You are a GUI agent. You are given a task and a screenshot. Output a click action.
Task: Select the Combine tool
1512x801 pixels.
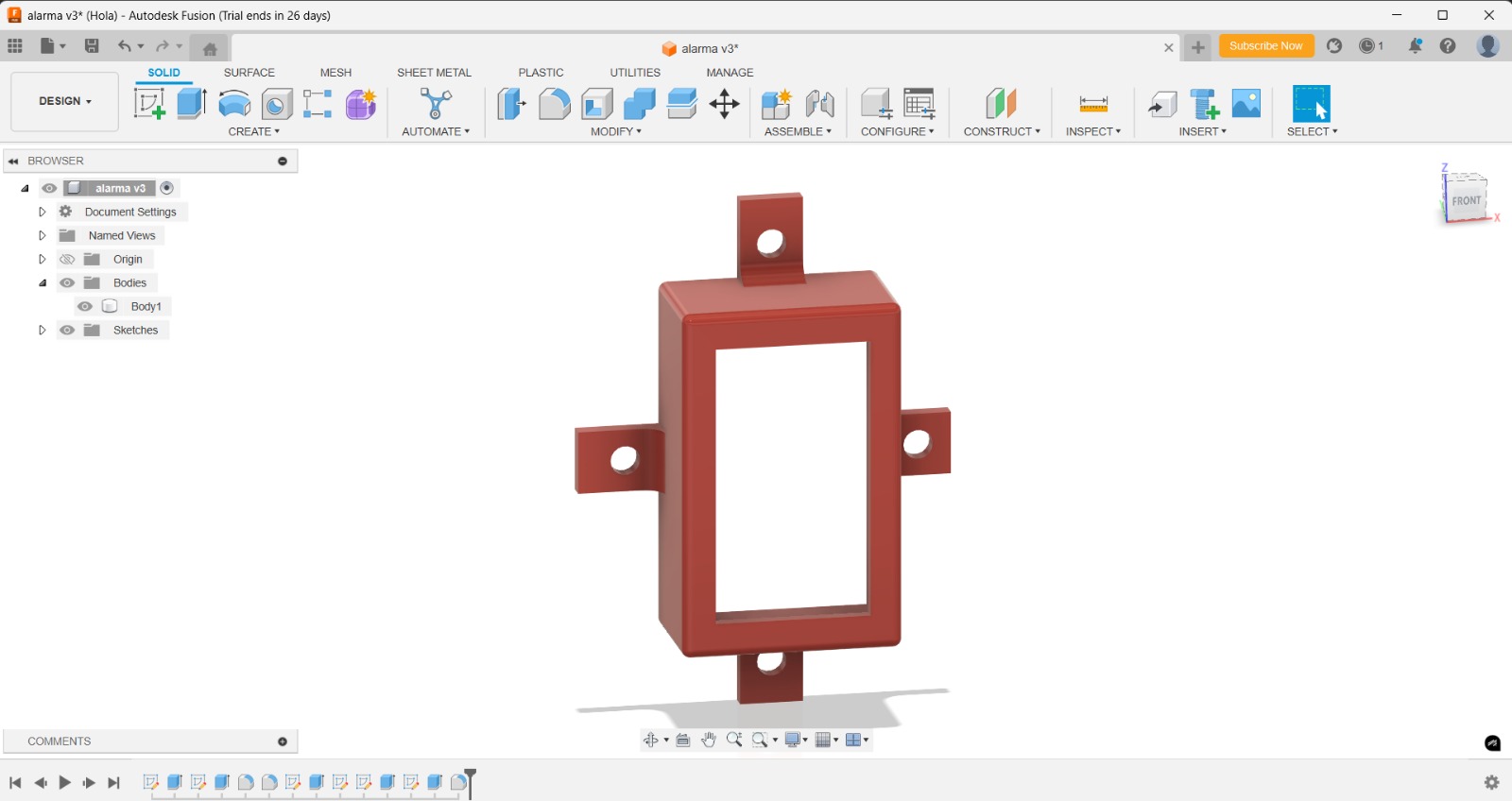click(x=640, y=104)
